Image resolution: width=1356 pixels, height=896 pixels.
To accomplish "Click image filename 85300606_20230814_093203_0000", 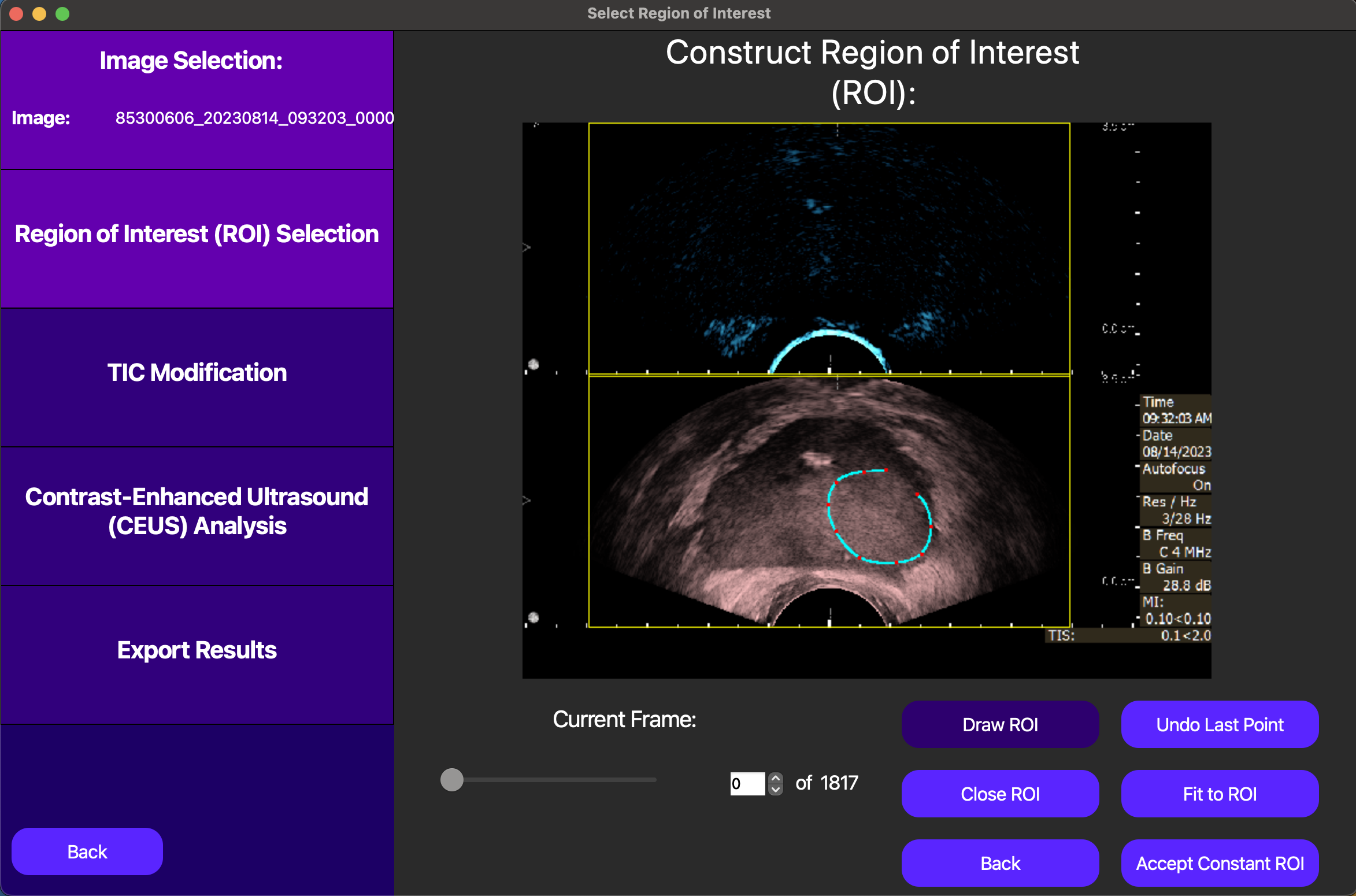I will pyautogui.click(x=254, y=118).
